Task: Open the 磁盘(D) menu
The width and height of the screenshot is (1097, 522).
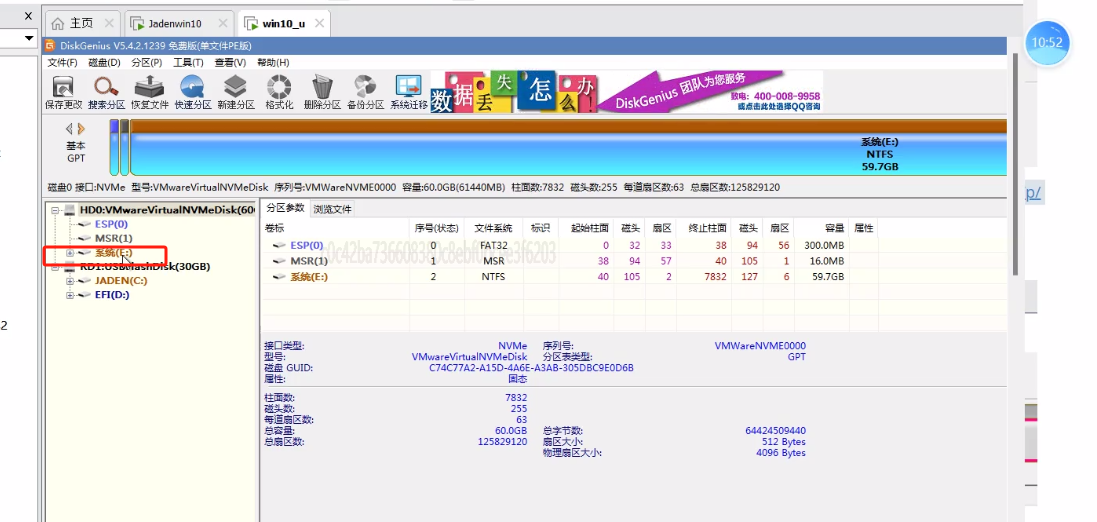Action: click(x=104, y=63)
